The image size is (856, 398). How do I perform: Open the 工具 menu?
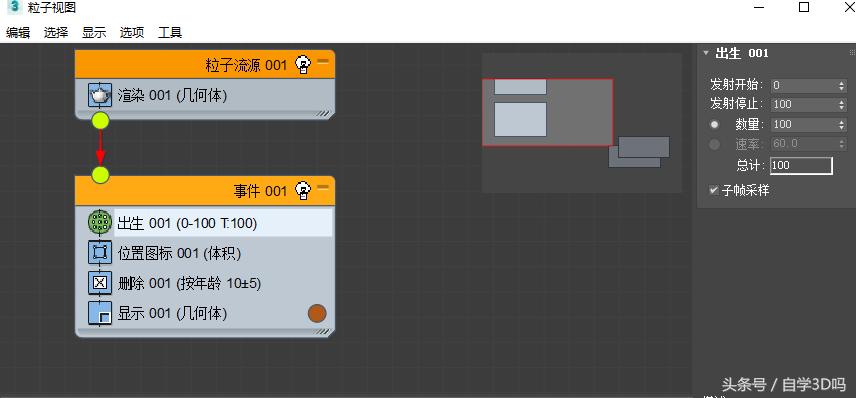tap(170, 33)
